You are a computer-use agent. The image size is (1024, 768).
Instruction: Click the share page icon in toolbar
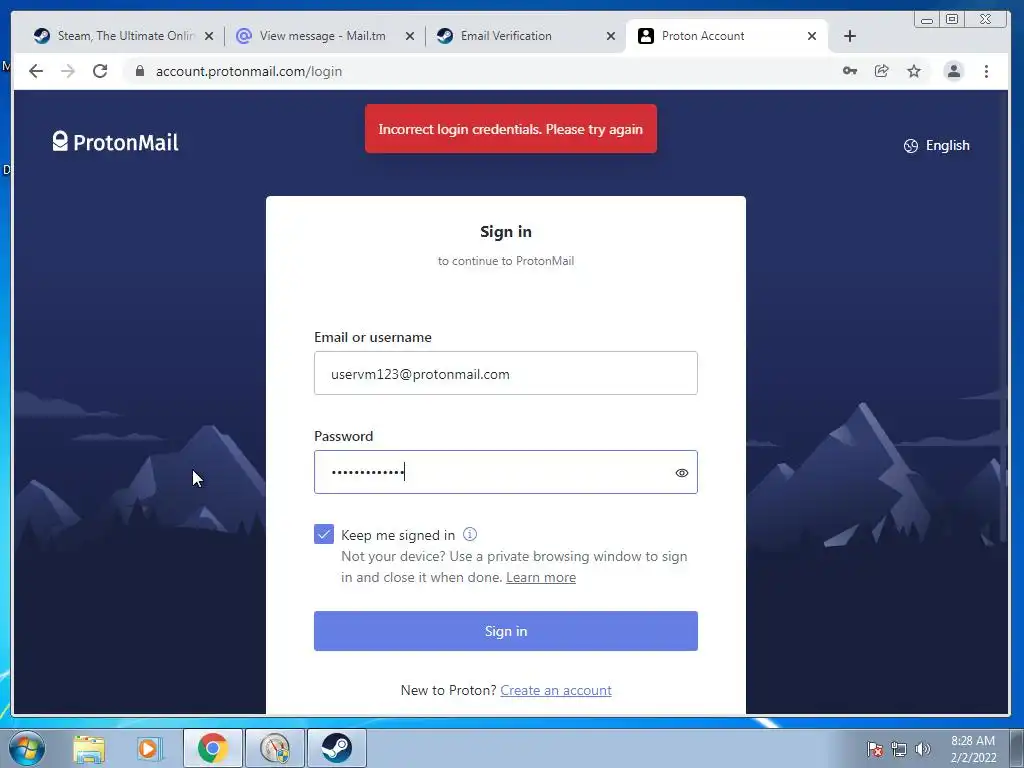click(x=882, y=71)
